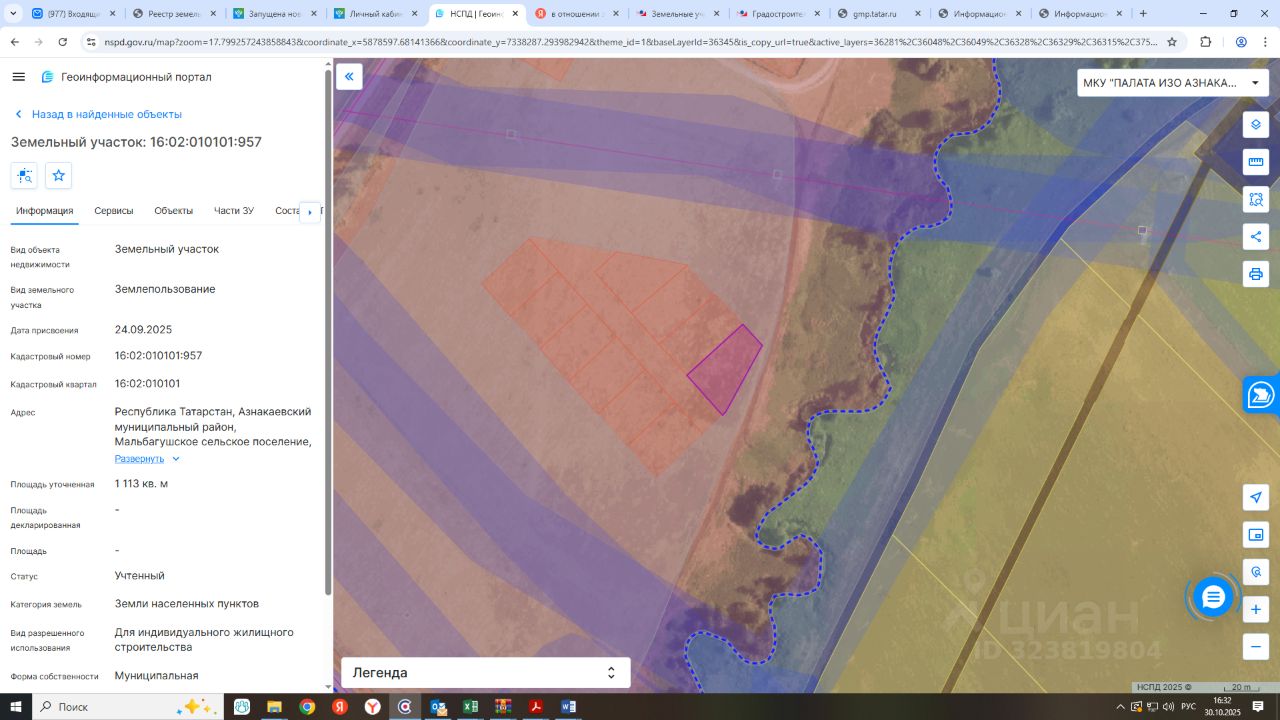Add the parcel to favorites with star
The image size is (1280, 720).
[x=58, y=175]
